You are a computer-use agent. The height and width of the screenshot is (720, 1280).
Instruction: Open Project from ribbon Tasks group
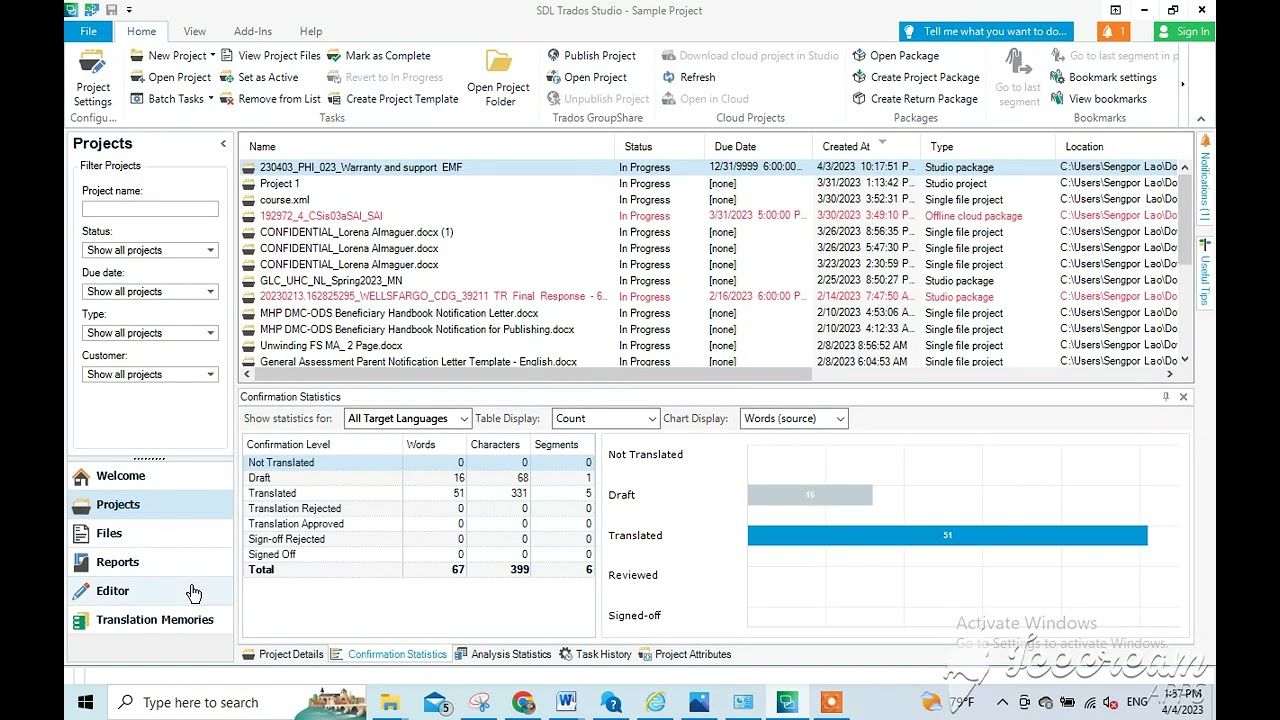click(170, 77)
